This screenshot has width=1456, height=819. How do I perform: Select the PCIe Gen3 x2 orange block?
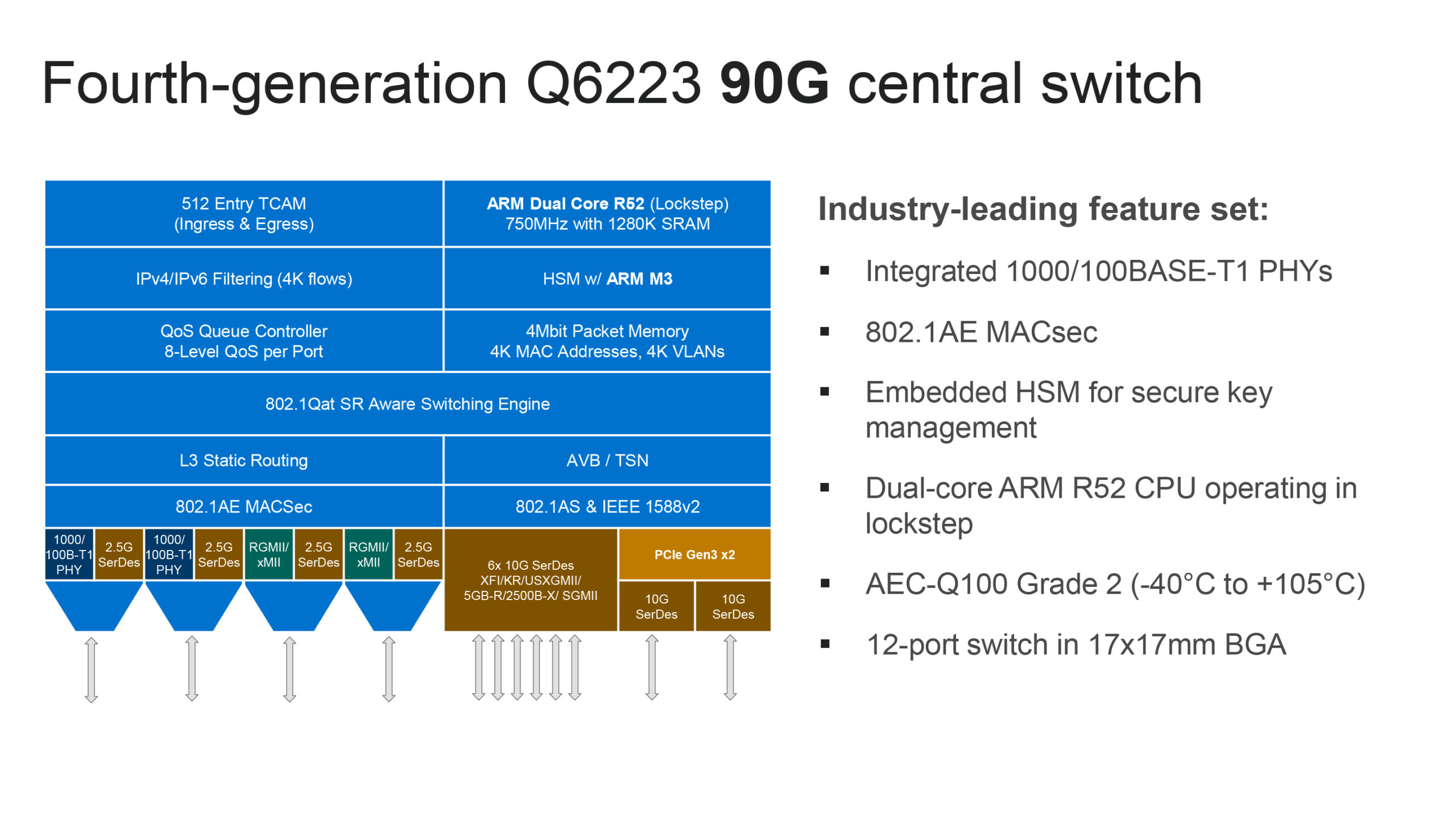pos(694,555)
